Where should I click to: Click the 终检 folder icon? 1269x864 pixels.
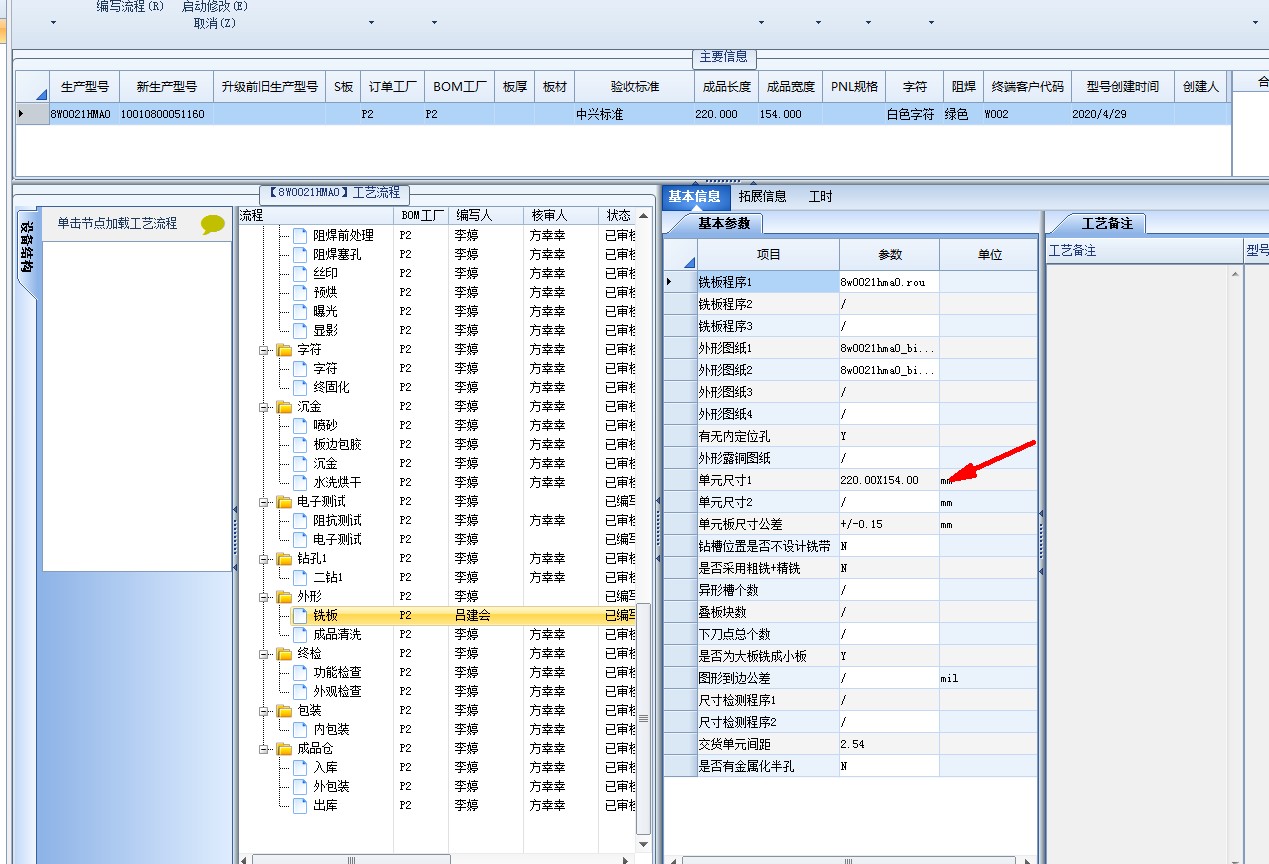coord(284,653)
